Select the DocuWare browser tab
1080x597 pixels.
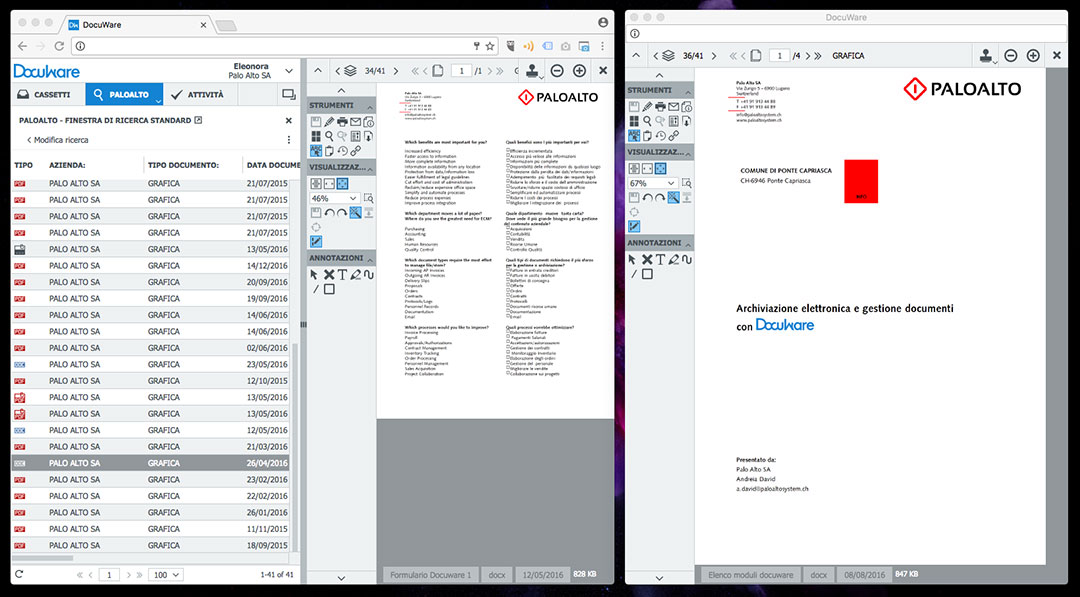point(138,25)
